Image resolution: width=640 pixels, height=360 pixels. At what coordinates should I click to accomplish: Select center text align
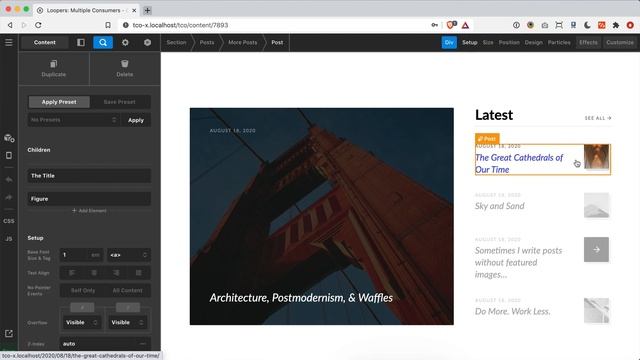(94, 273)
